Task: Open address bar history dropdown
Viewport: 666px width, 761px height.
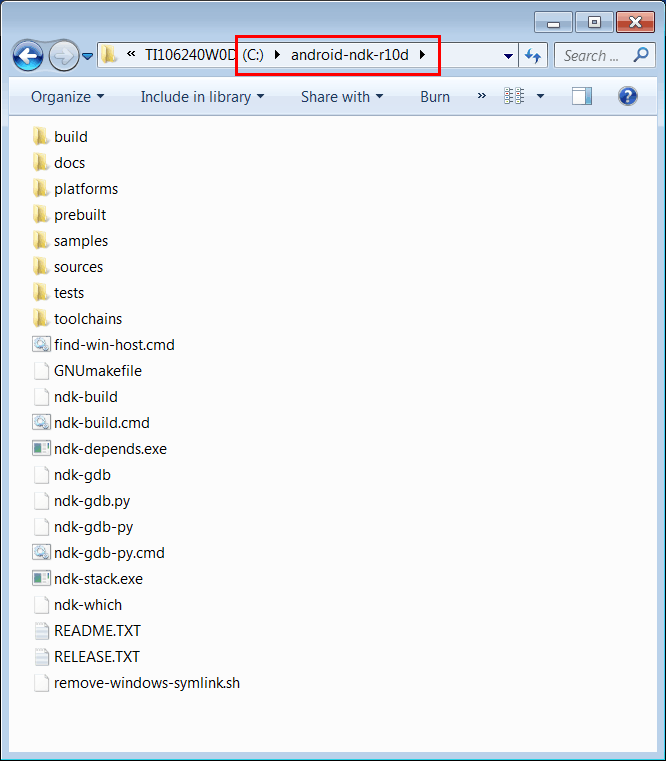Action: click(508, 56)
